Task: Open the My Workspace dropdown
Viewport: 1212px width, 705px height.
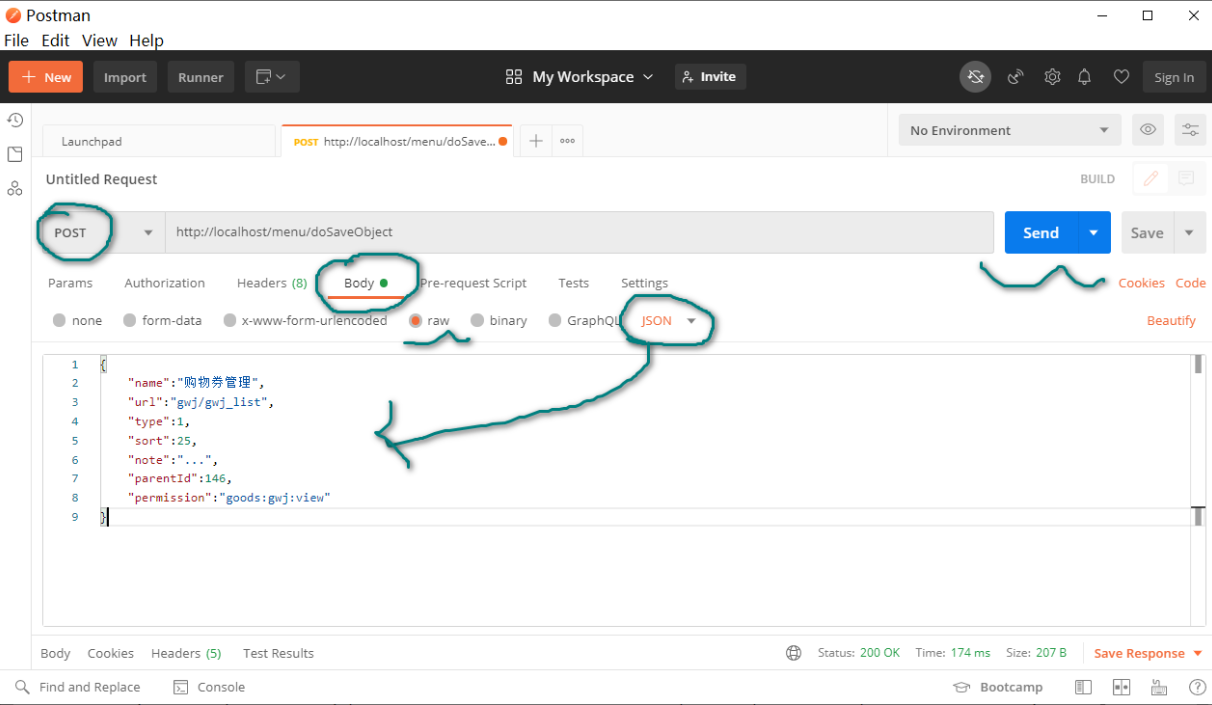Action: point(593,77)
